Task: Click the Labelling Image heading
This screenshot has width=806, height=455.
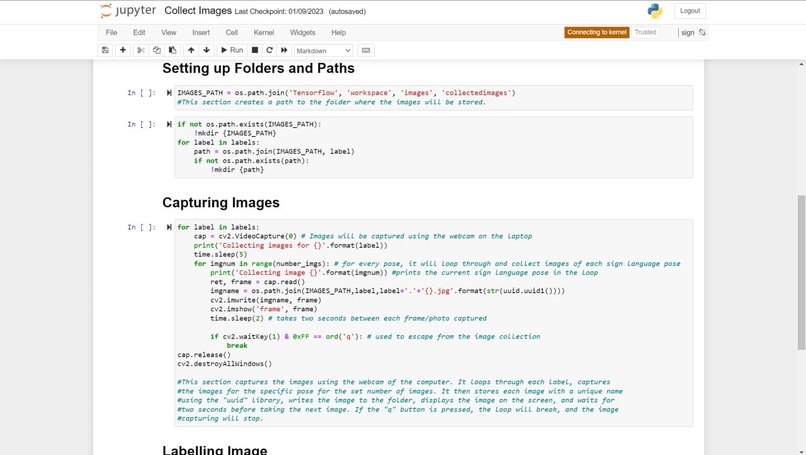Action: (x=215, y=450)
